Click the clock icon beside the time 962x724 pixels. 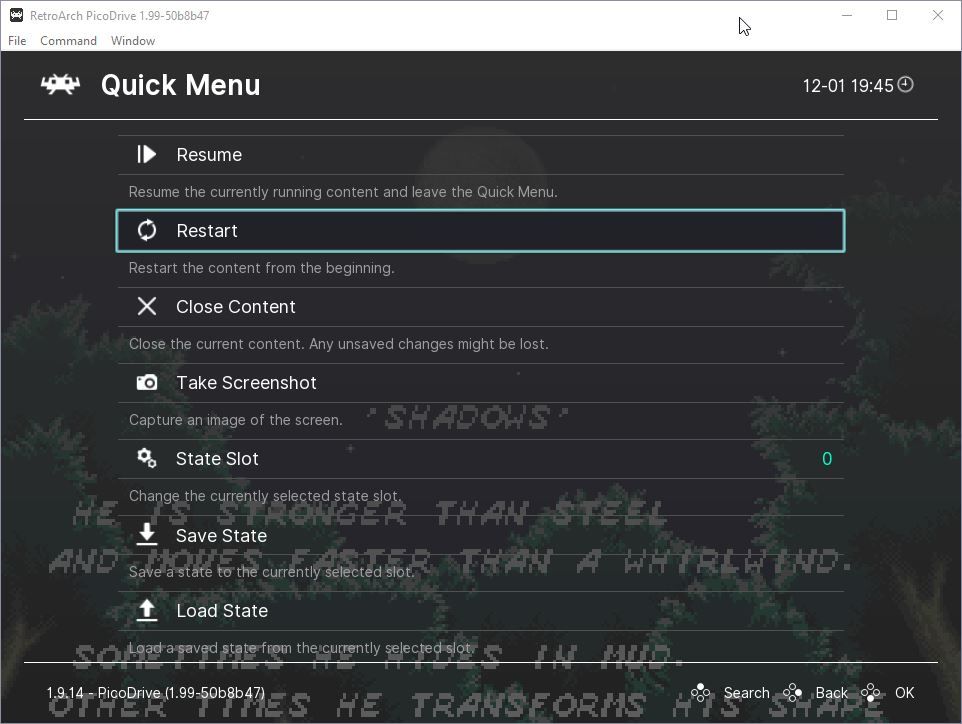[906, 84]
